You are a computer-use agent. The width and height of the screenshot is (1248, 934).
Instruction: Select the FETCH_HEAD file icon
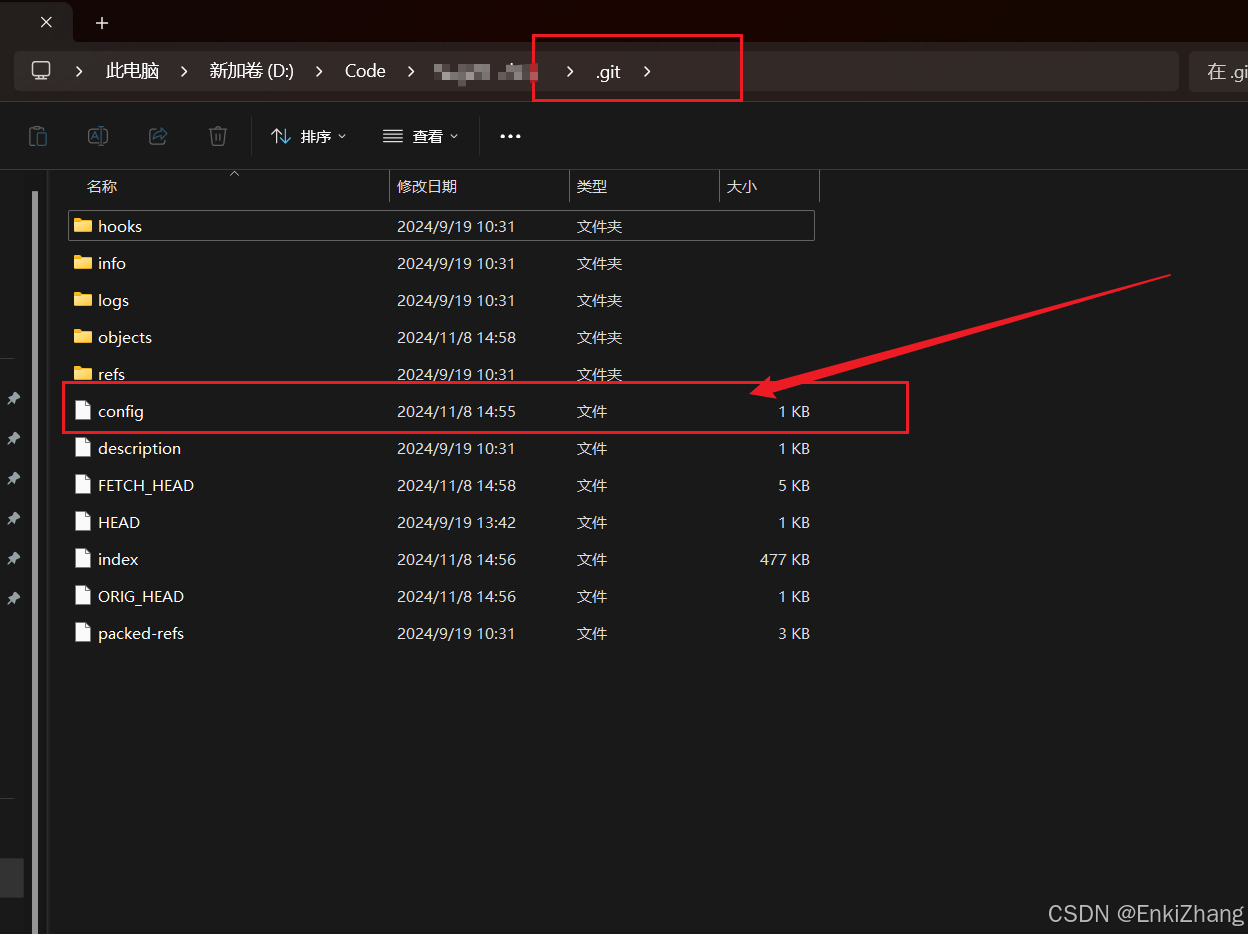coord(83,485)
